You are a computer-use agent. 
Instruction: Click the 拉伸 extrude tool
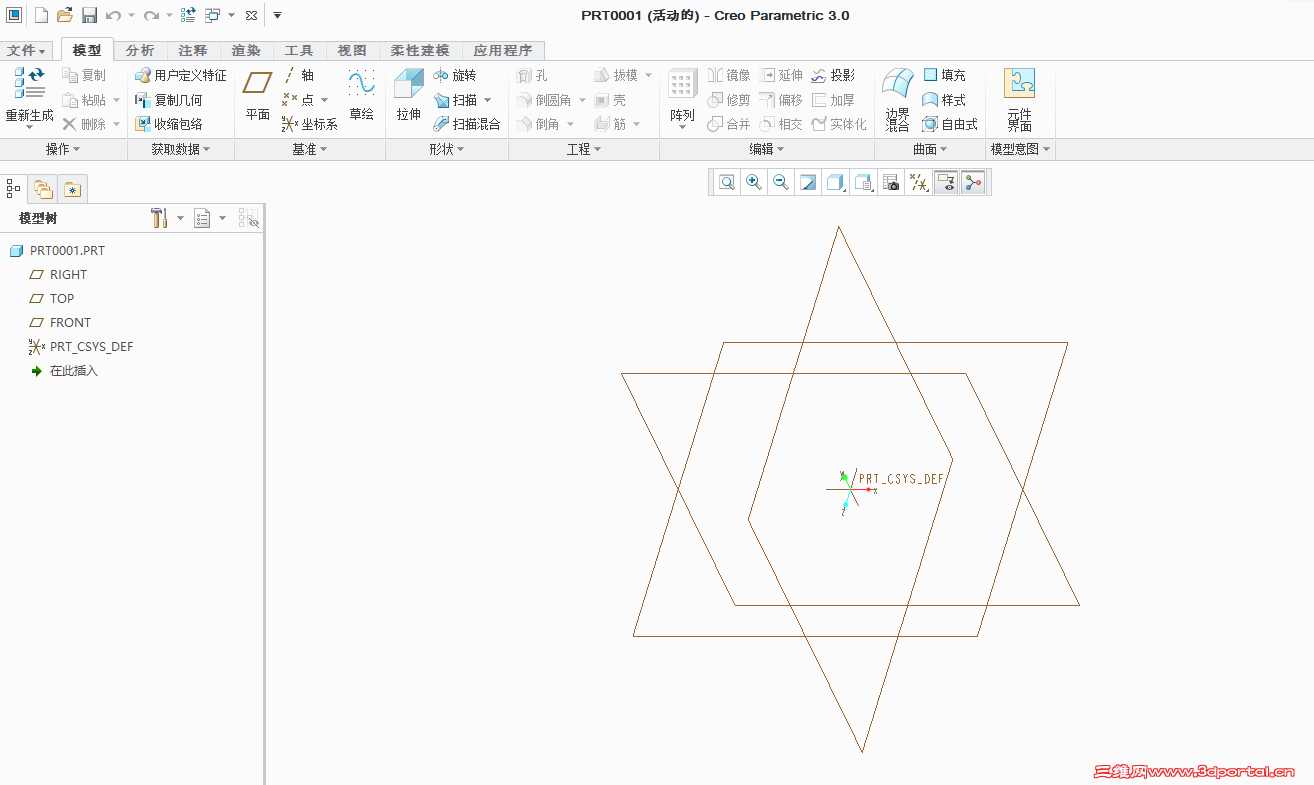pyautogui.click(x=409, y=96)
